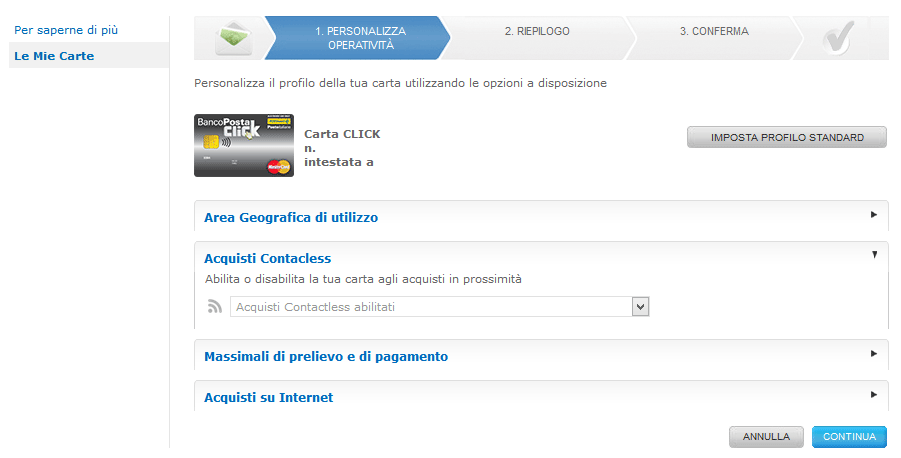Expand Area Geografica di utilizzo arrow
This screenshot has height=458, width=901.
pyautogui.click(x=874, y=214)
